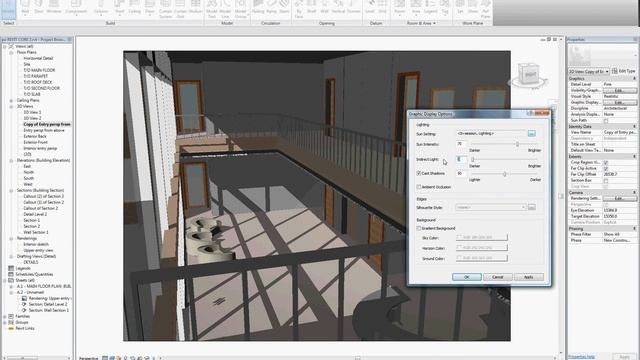Open the Silhouette Style dropdown
The width and height of the screenshot is (640, 360).
[x=491, y=207]
